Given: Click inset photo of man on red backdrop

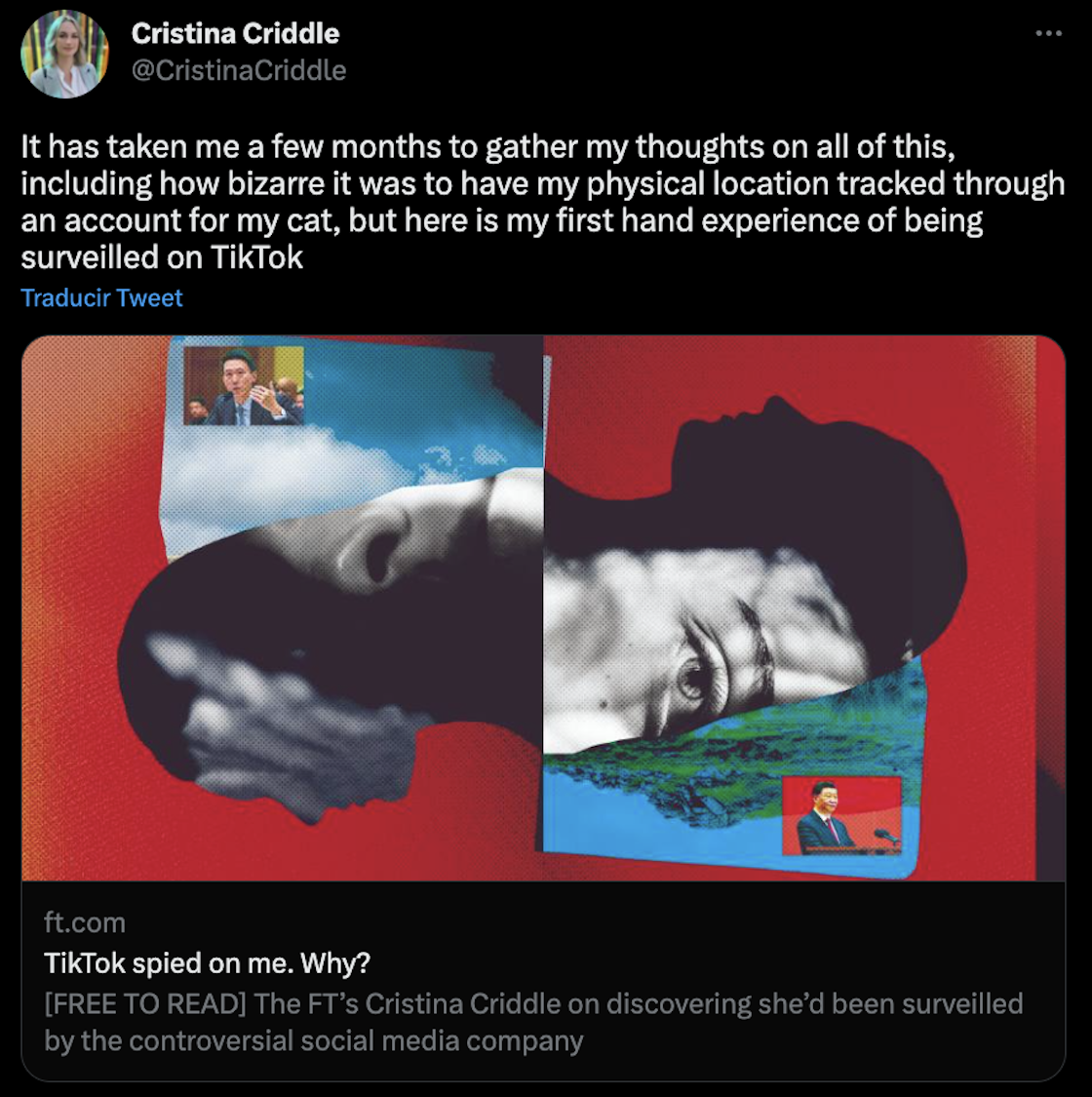Looking at the screenshot, I should point(840,815).
